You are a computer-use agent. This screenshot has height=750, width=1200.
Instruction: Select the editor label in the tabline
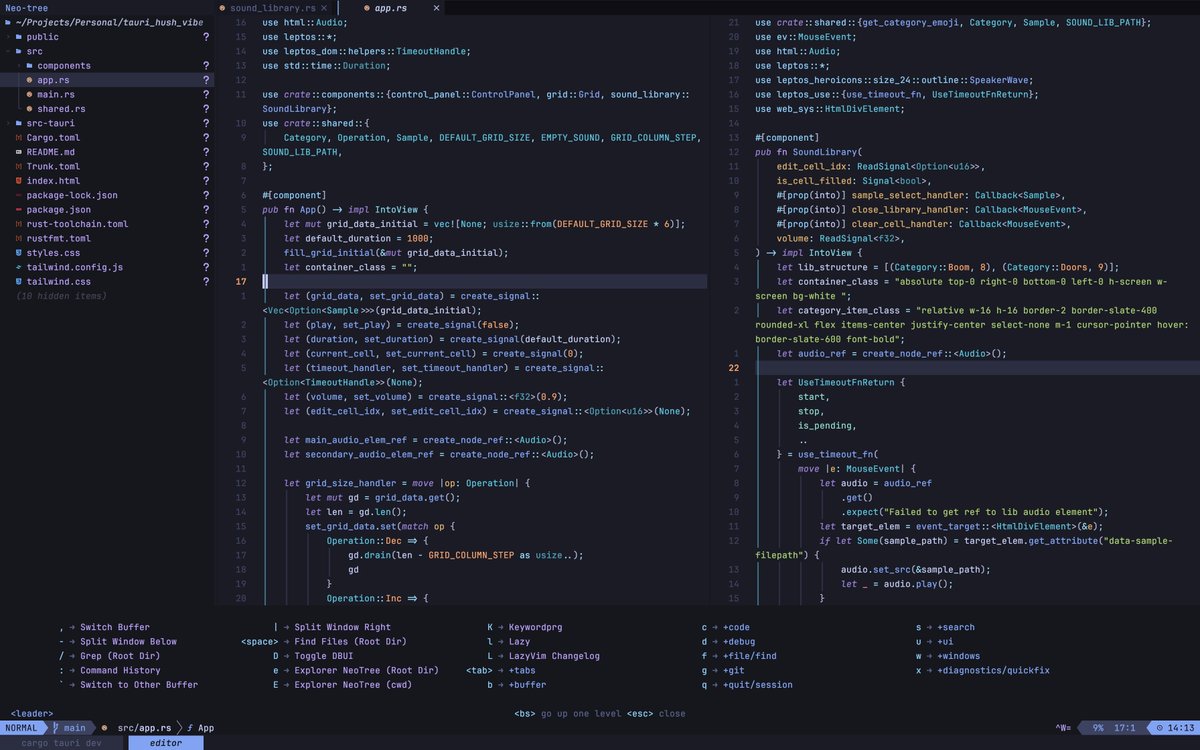166,743
